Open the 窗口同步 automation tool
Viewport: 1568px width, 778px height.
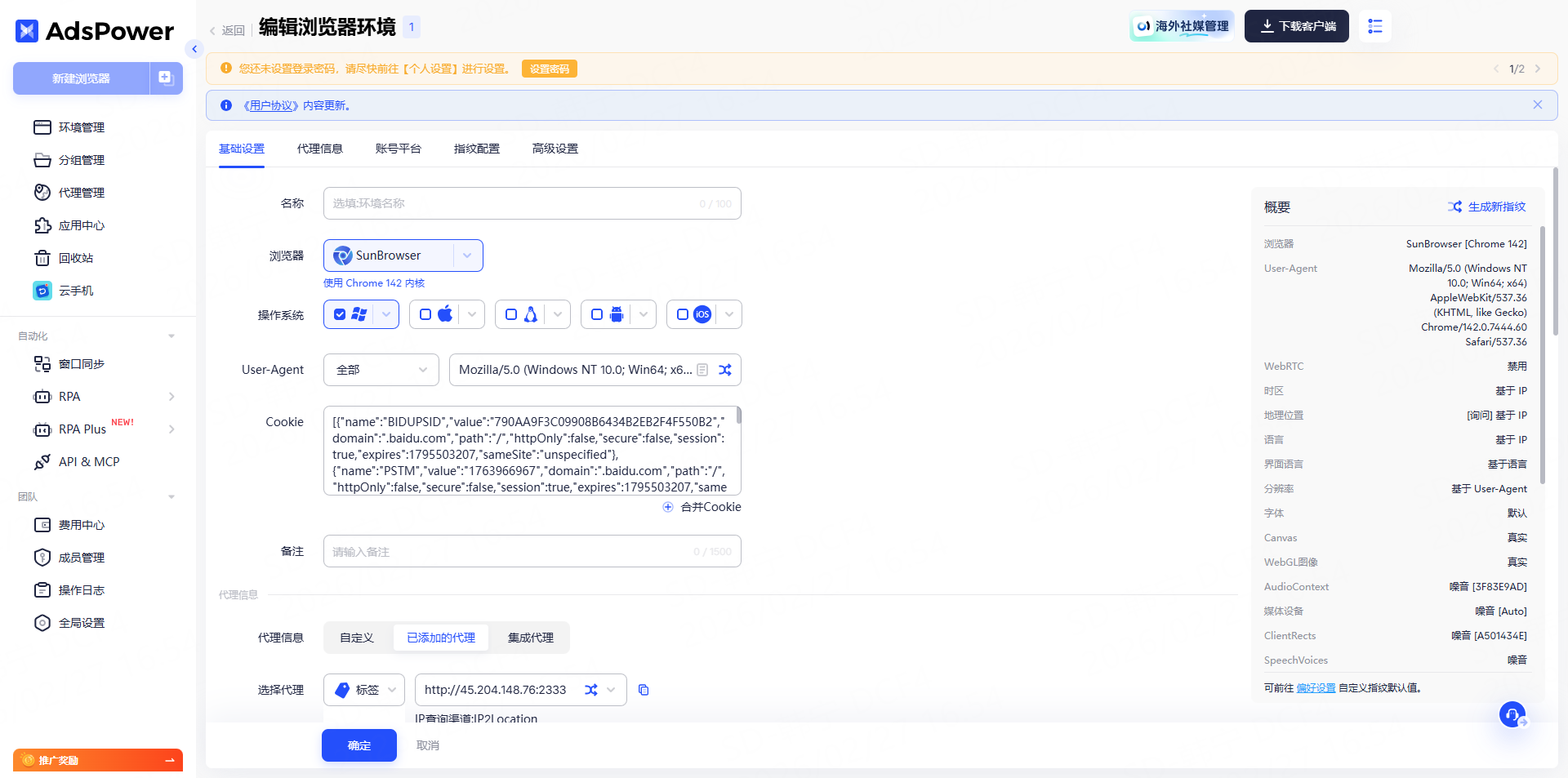(83, 364)
